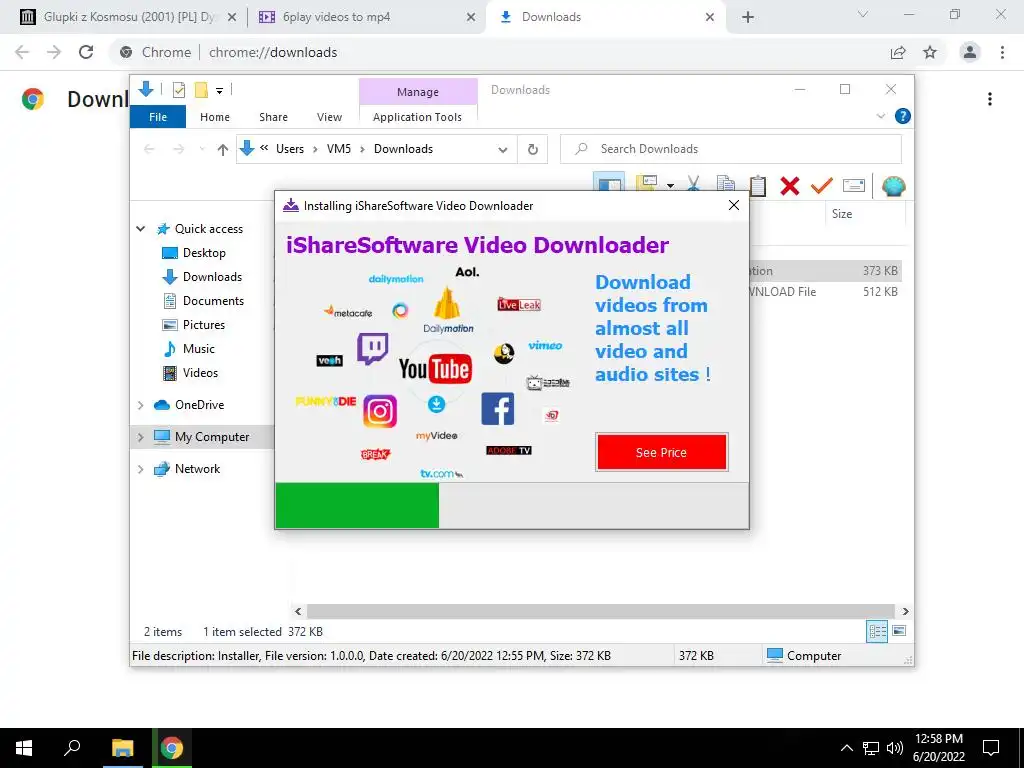Click the email envelope toolbar icon
This screenshot has height=768, width=1024.
(x=854, y=186)
